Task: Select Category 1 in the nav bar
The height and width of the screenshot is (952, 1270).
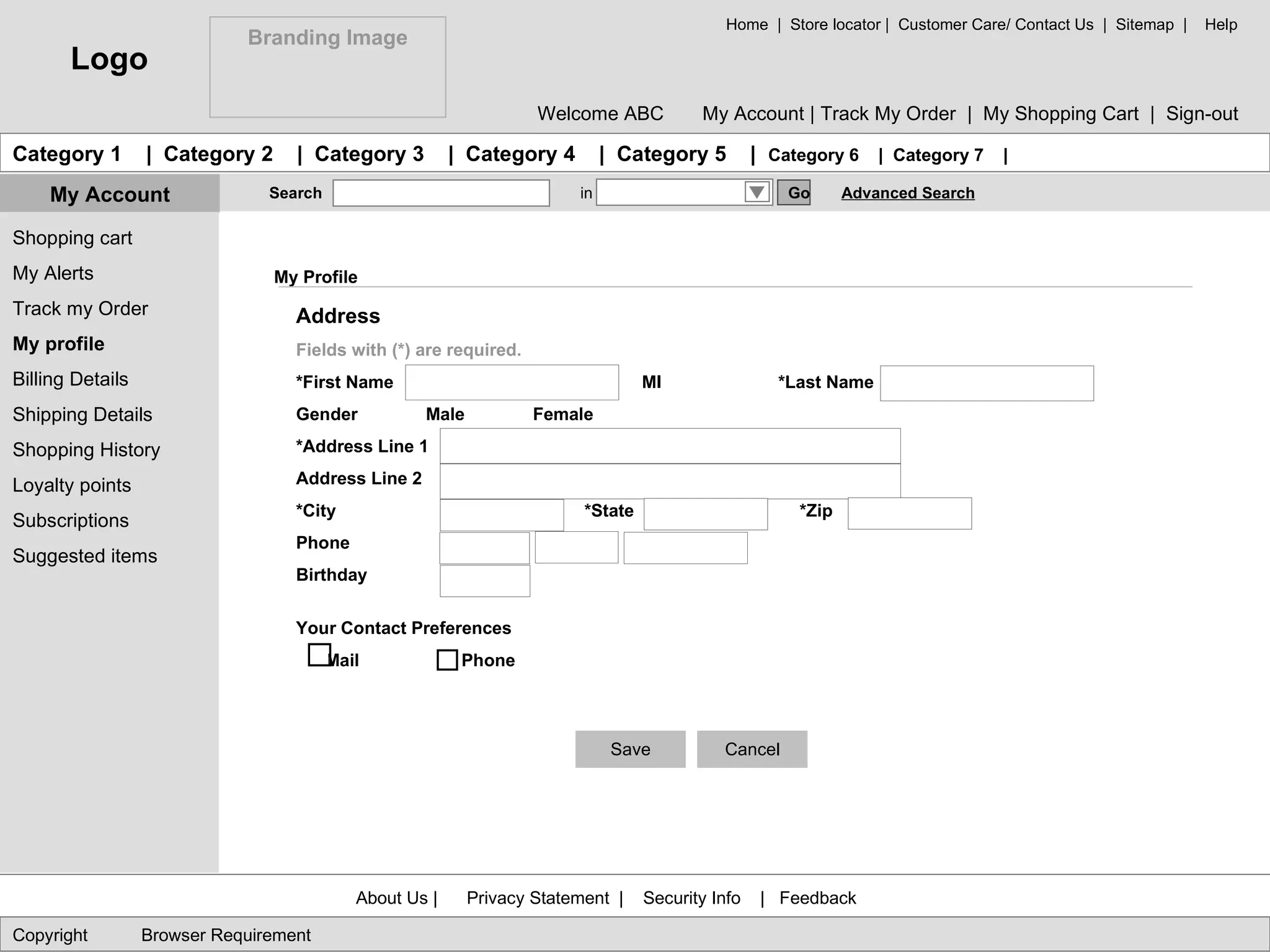Action: pyautogui.click(x=67, y=154)
